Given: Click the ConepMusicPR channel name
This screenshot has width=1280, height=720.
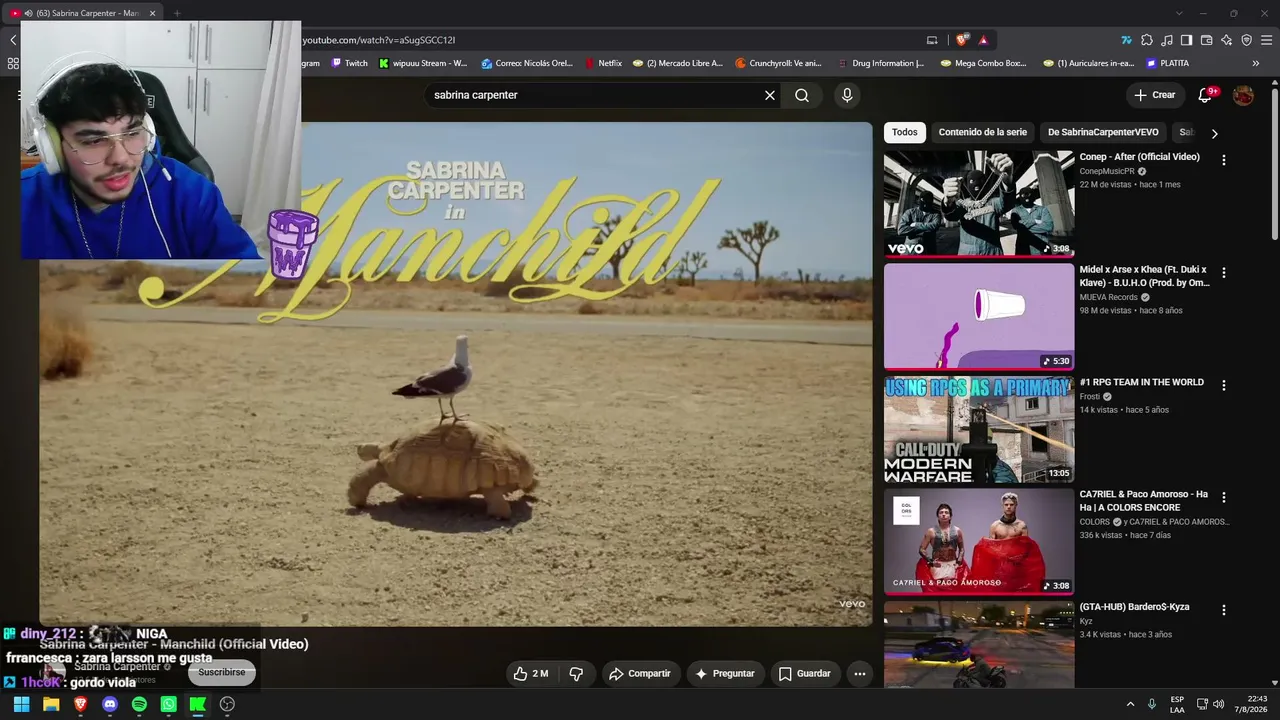Looking at the screenshot, I should click(x=1107, y=171).
